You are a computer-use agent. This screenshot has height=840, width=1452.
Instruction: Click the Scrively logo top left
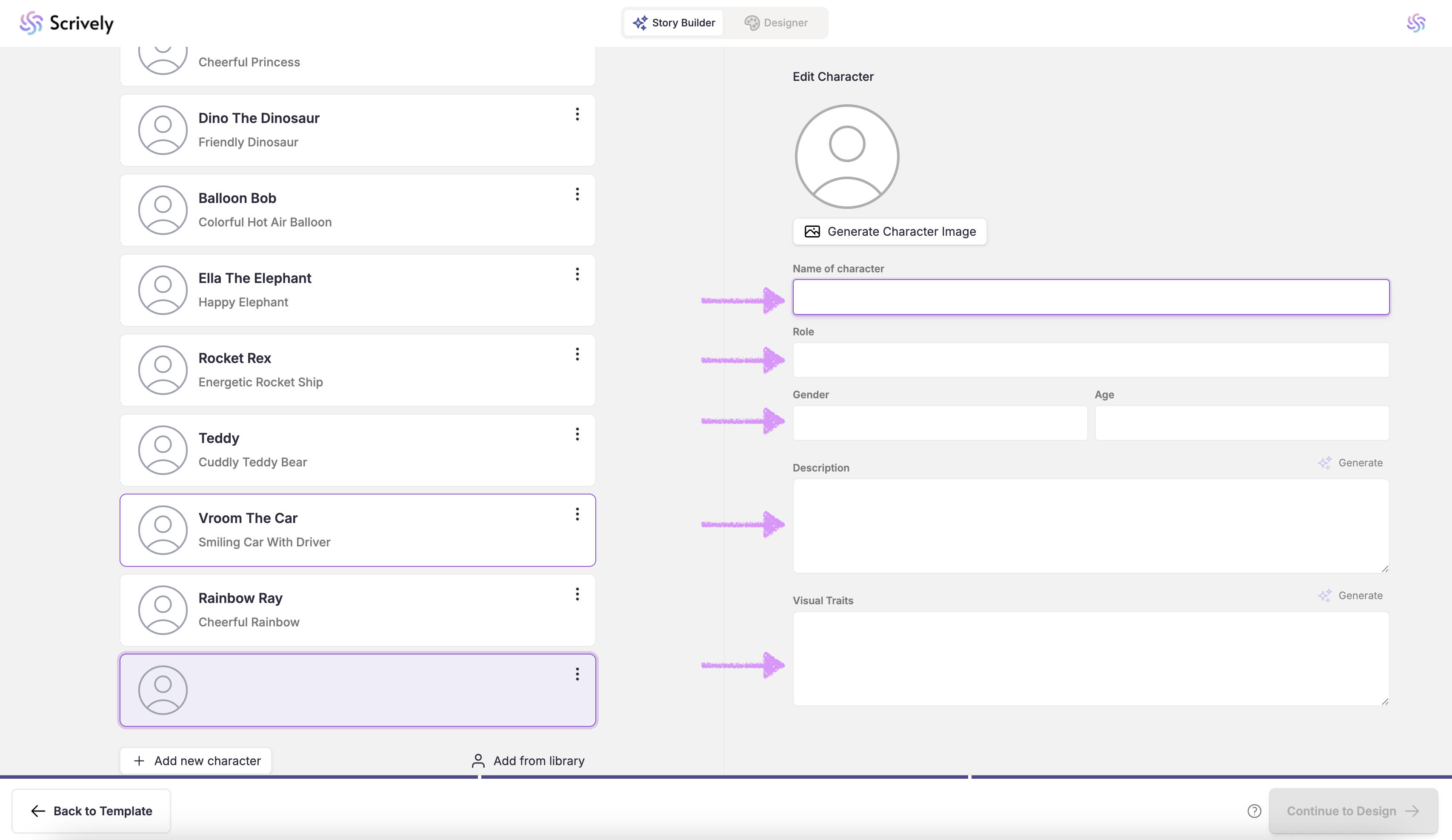(x=67, y=23)
